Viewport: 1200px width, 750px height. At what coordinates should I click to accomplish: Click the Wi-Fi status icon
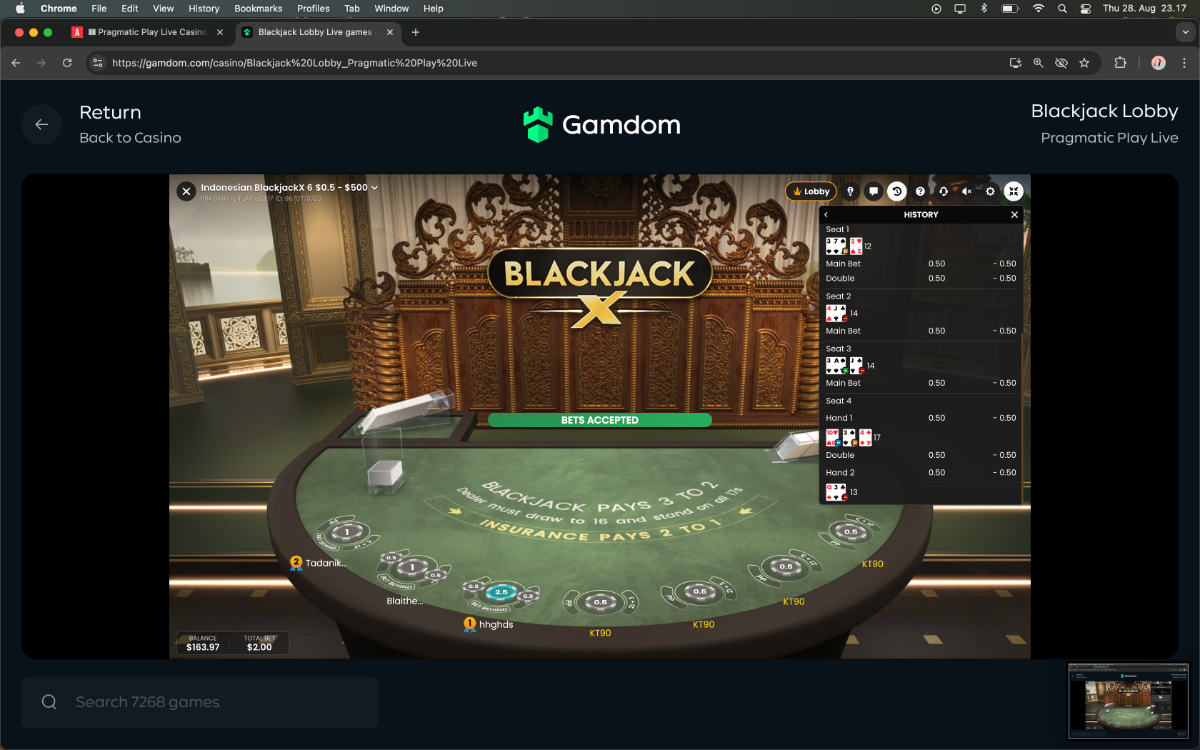coord(1038,8)
